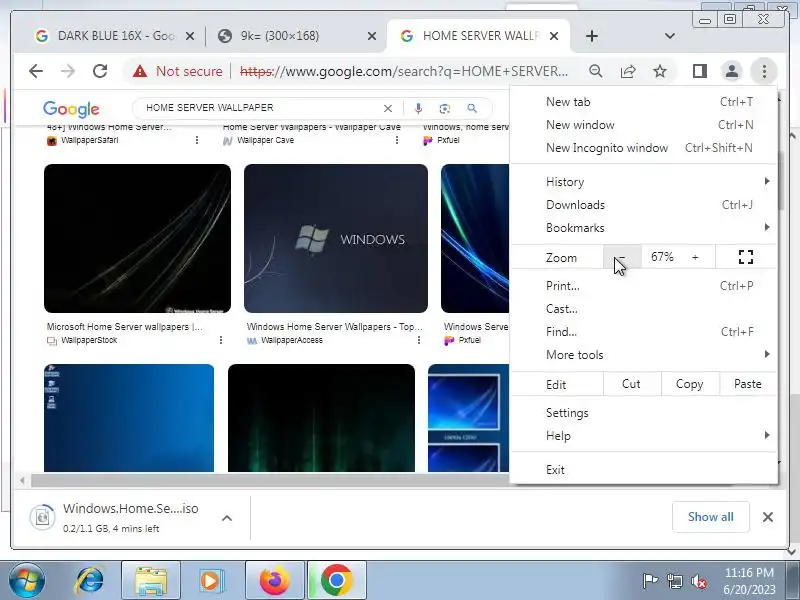Decrease zoom with the minus button
Screen dimensions: 800x600
622,257
